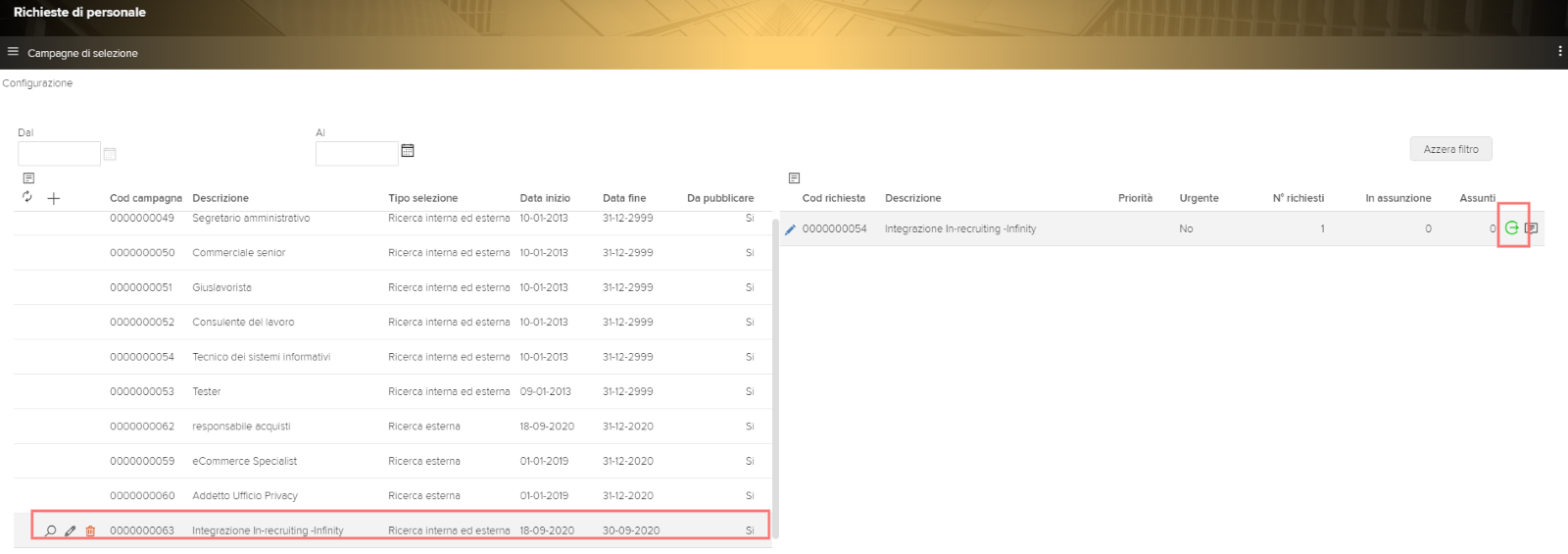The height and width of the screenshot is (554, 1568).
Task: Sort by Da pubblicare column header
Action: 720,198
